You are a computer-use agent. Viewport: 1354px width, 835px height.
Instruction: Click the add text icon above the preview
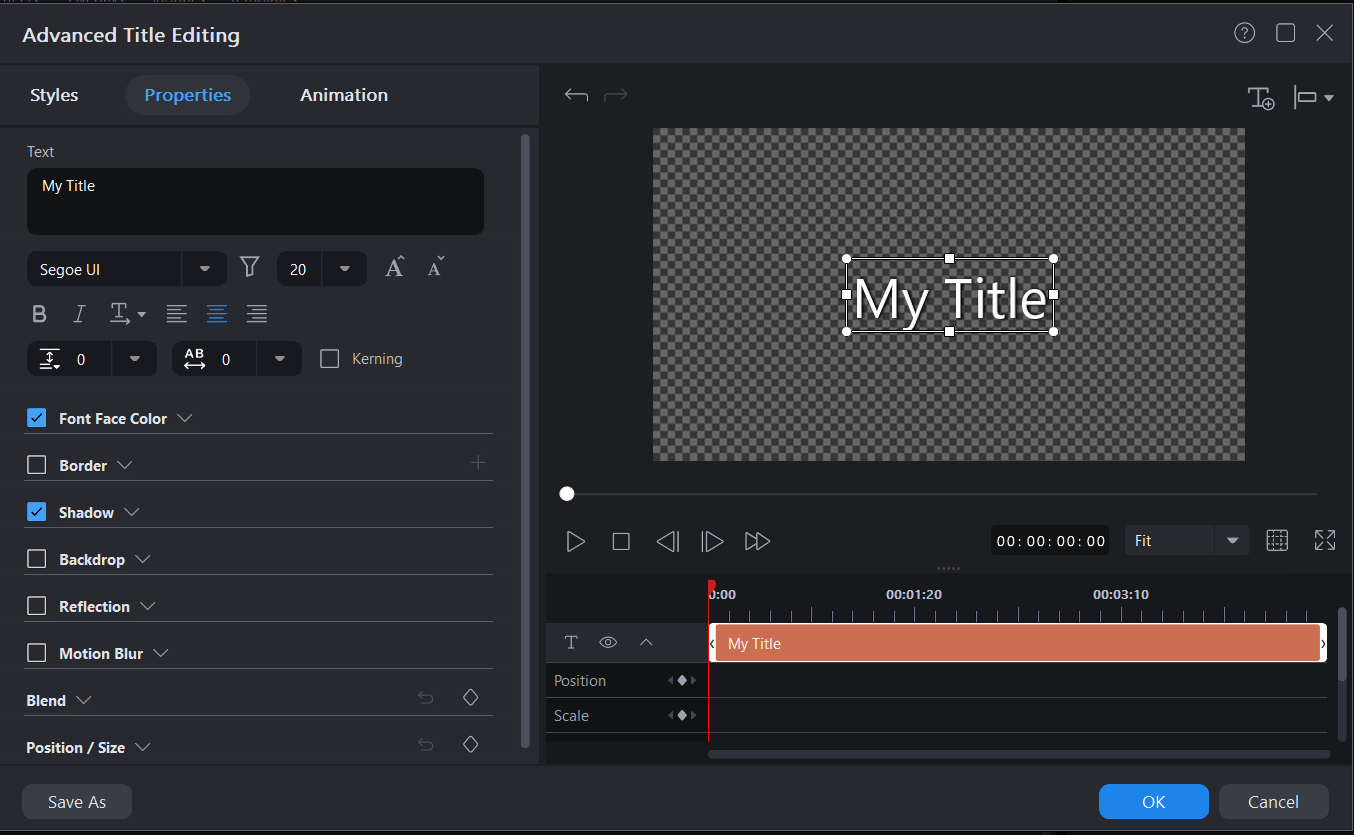[1262, 97]
